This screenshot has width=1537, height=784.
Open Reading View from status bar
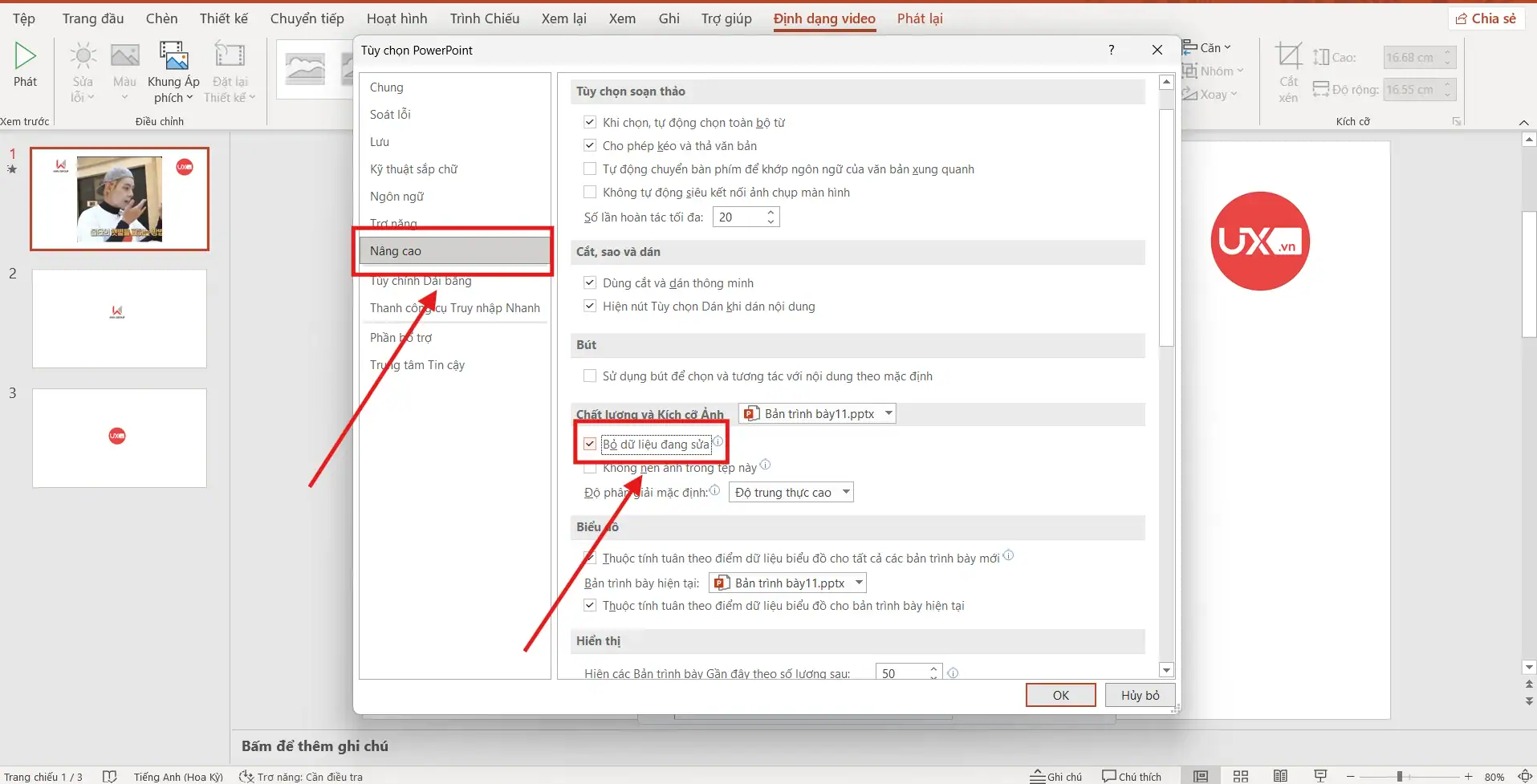[1280, 776]
